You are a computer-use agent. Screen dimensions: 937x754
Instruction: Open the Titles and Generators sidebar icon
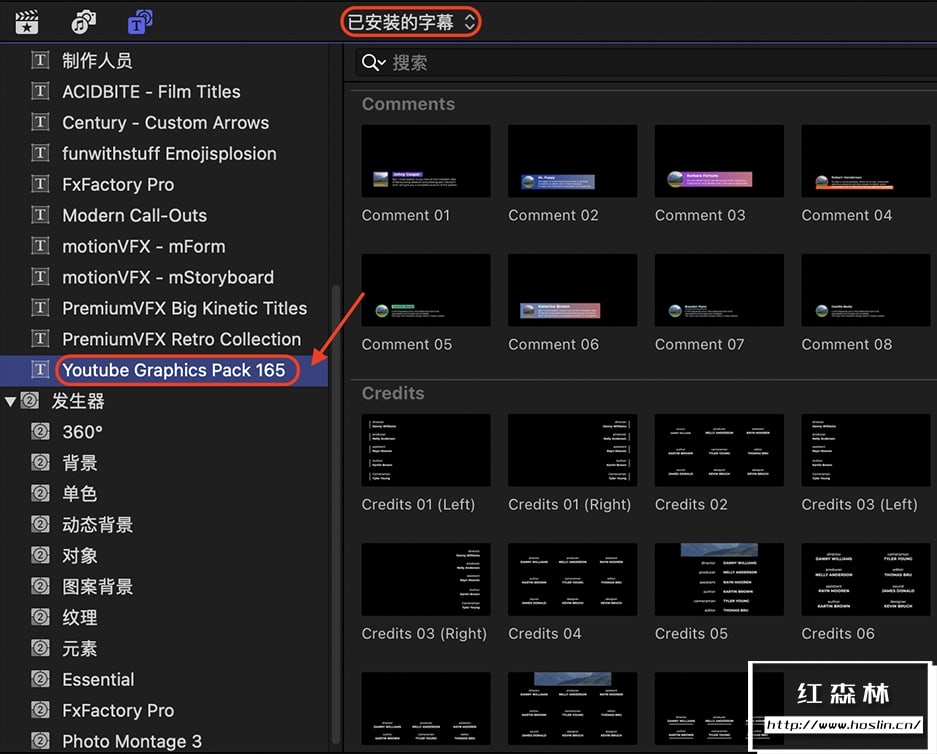(140, 22)
